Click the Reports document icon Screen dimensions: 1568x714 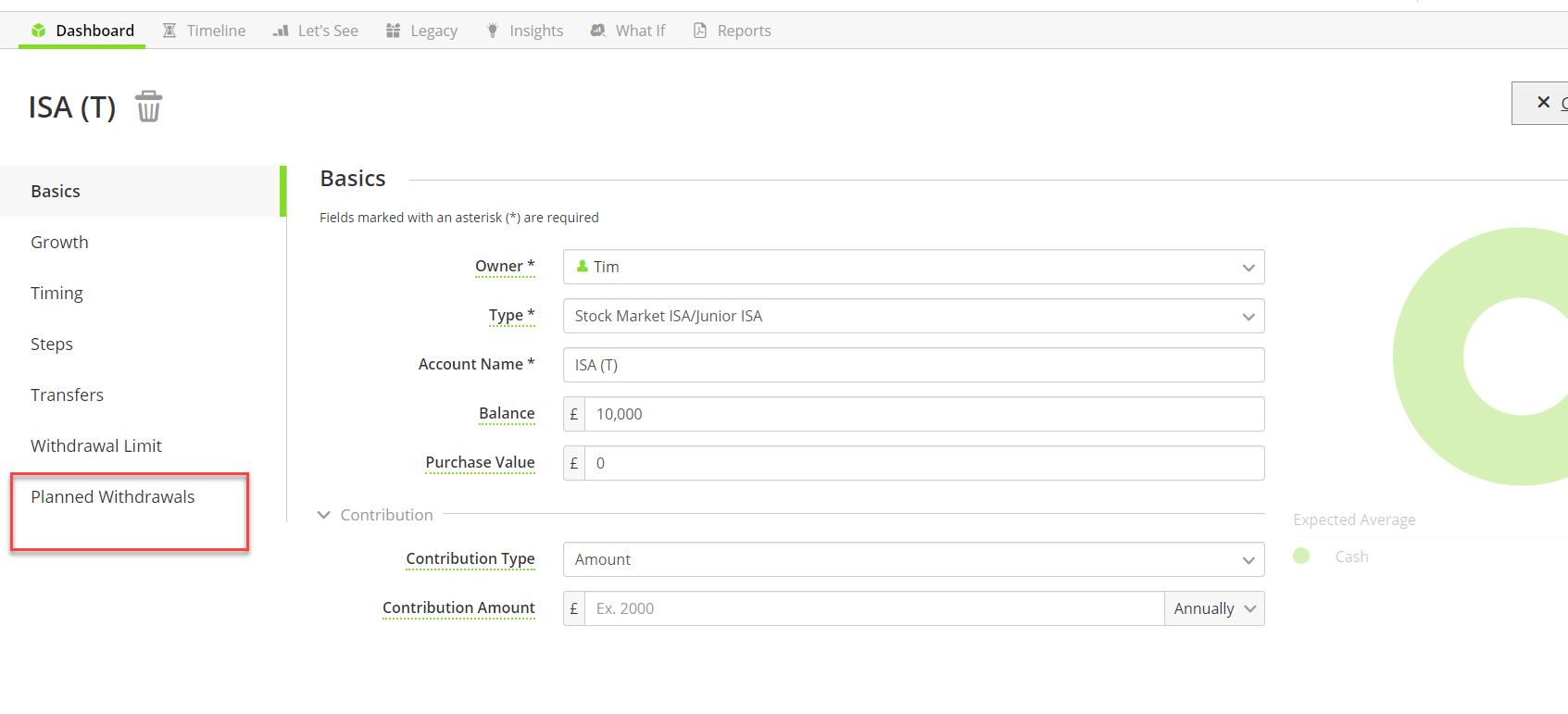point(700,31)
